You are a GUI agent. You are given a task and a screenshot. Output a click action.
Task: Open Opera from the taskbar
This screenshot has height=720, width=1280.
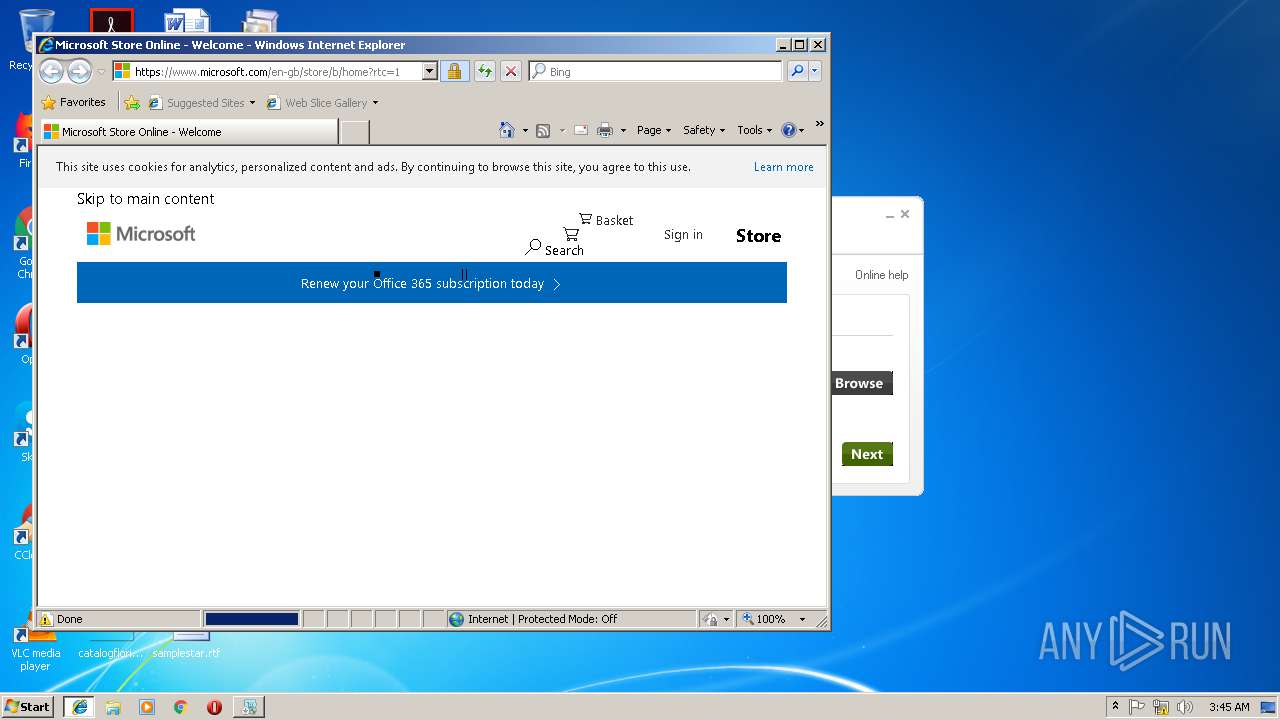(x=214, y=706)
